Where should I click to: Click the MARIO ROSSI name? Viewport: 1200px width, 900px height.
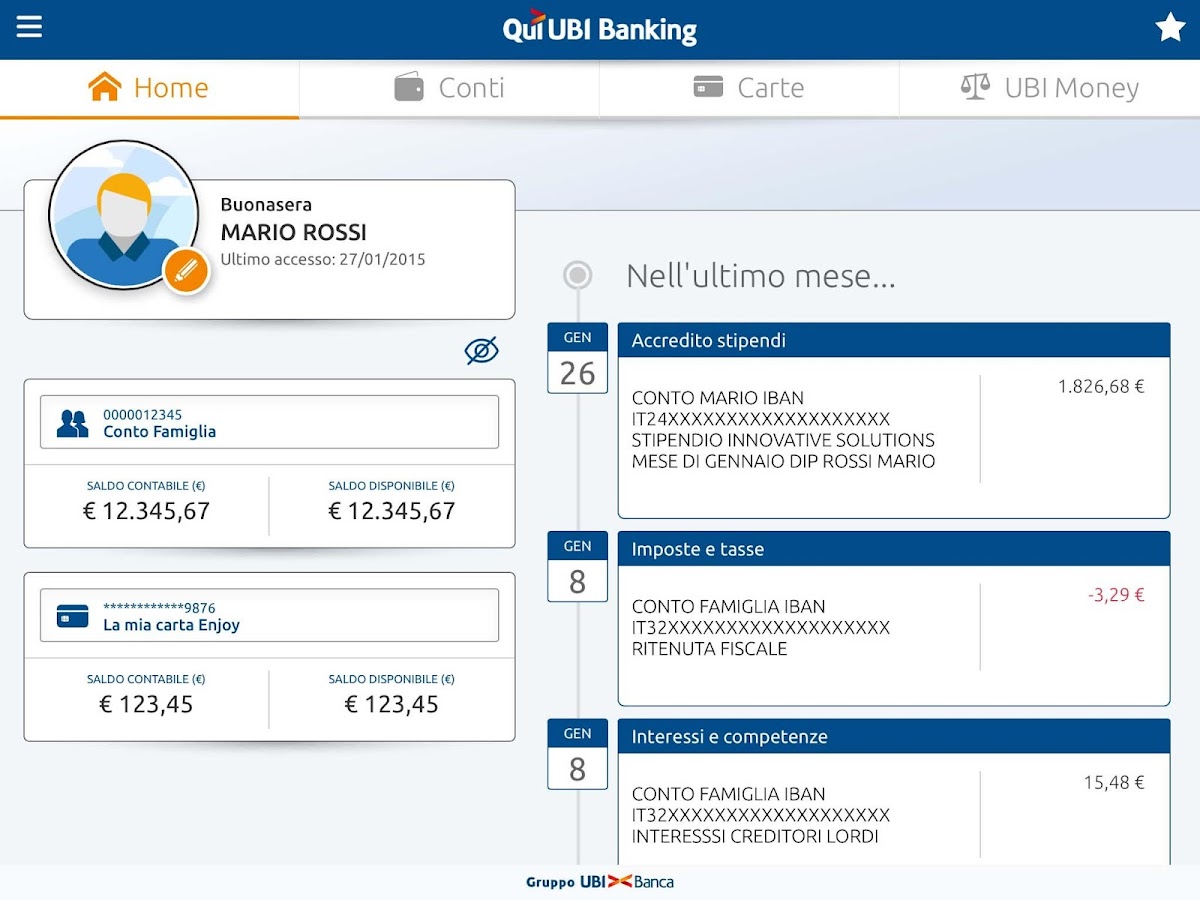click(x=294, y=232)
